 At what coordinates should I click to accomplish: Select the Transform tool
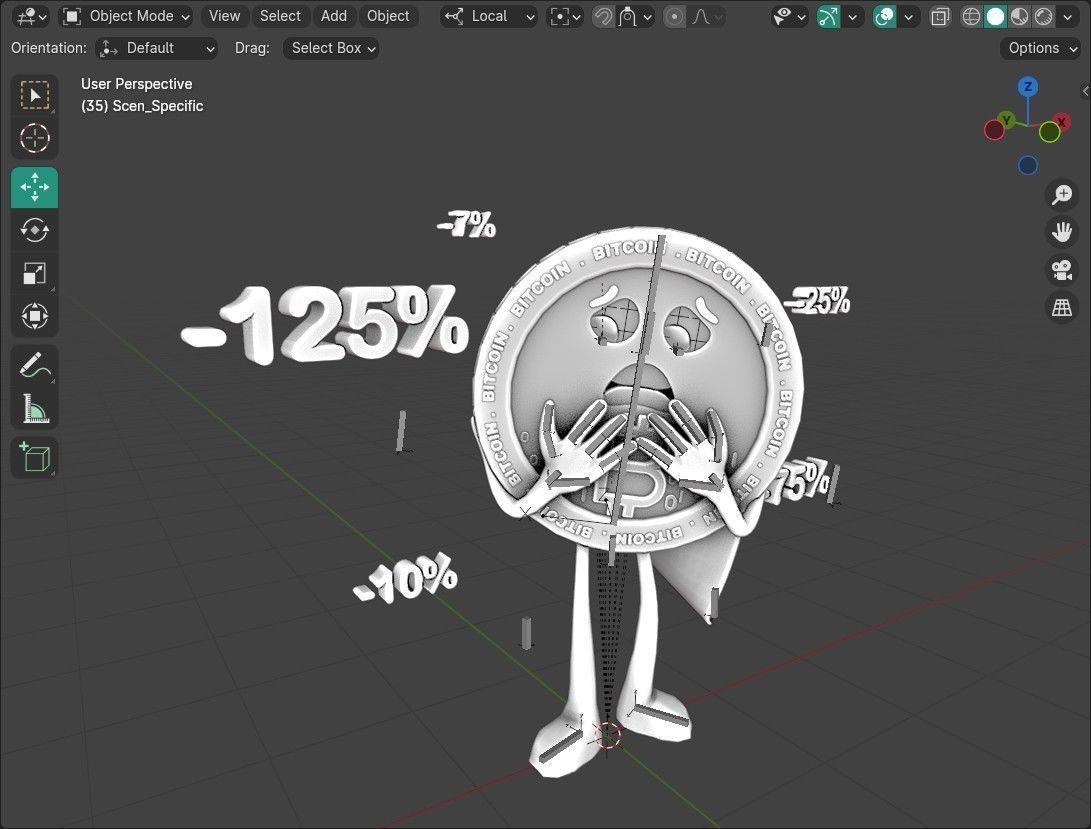click(34, 317)
